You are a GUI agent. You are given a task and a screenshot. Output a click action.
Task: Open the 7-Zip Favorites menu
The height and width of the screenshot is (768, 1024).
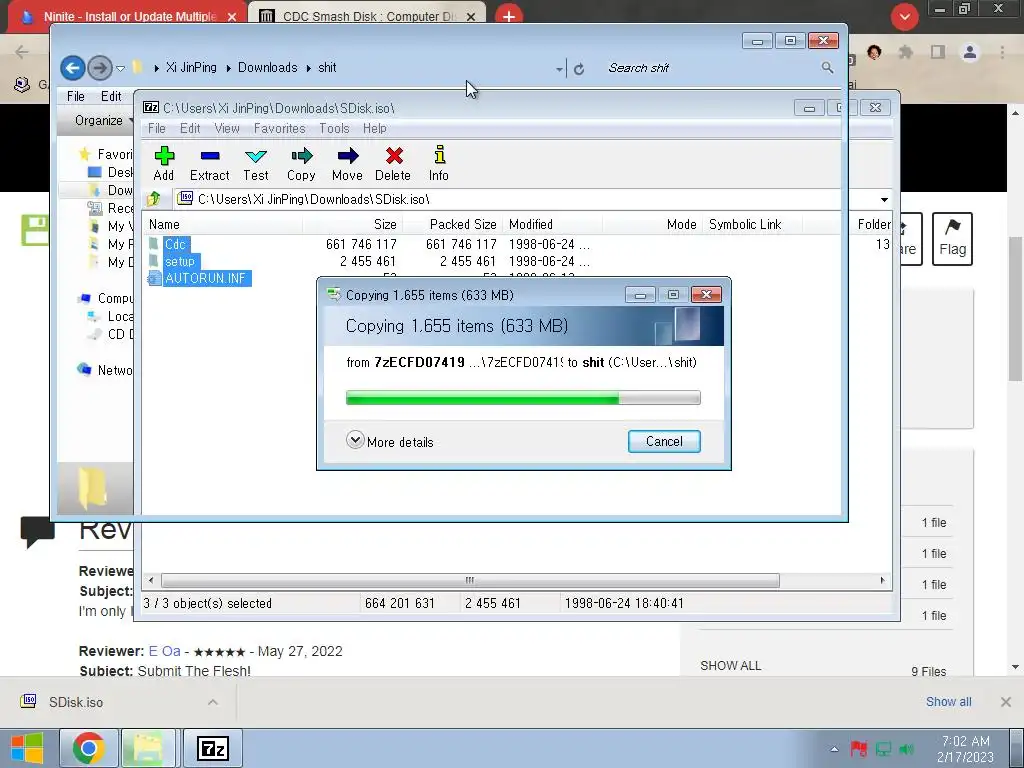[280, 129]
